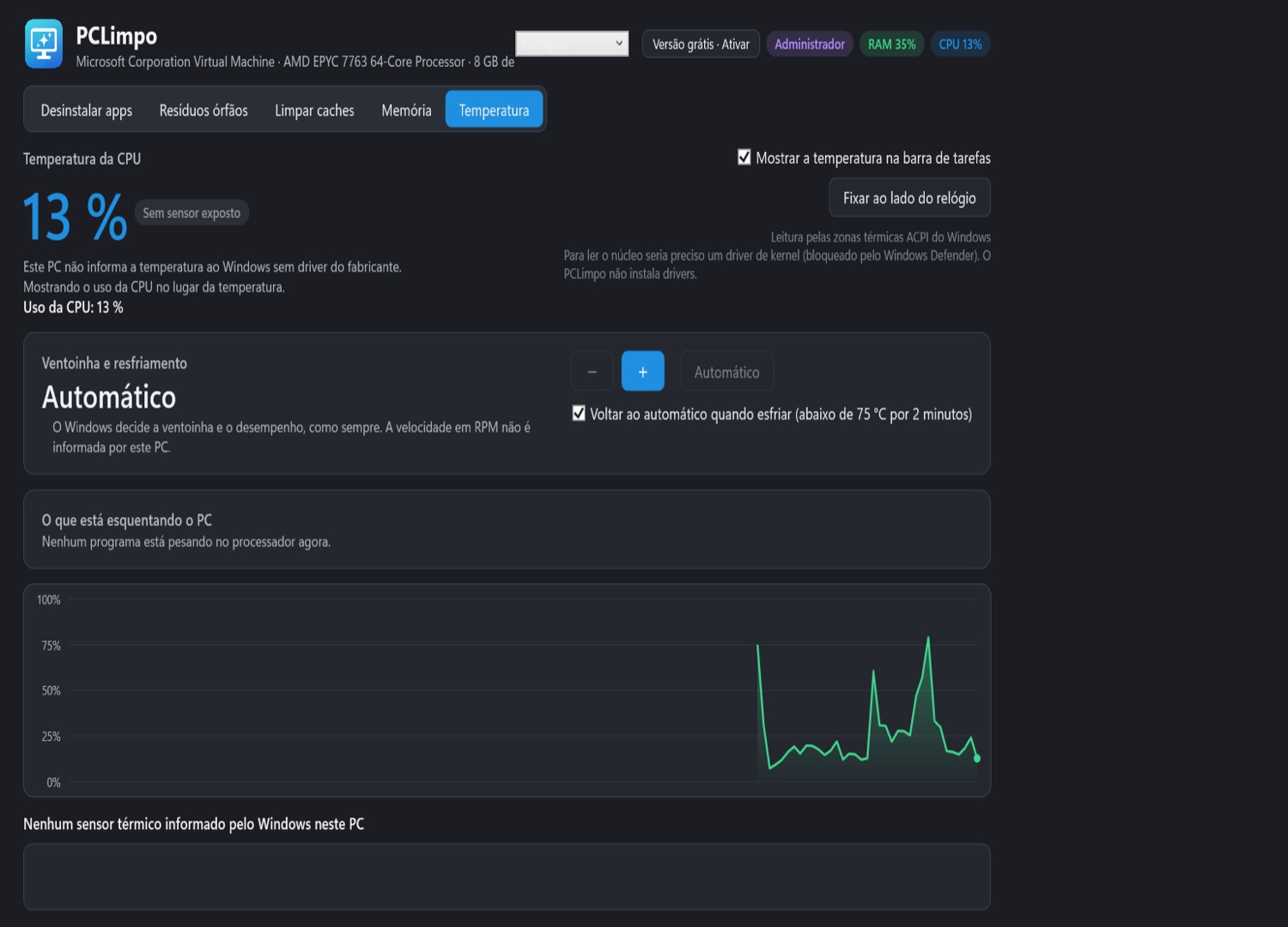The image size is (1288, 927).
Task: Click the 100% axis label on chart
Action: click(49, 600)
